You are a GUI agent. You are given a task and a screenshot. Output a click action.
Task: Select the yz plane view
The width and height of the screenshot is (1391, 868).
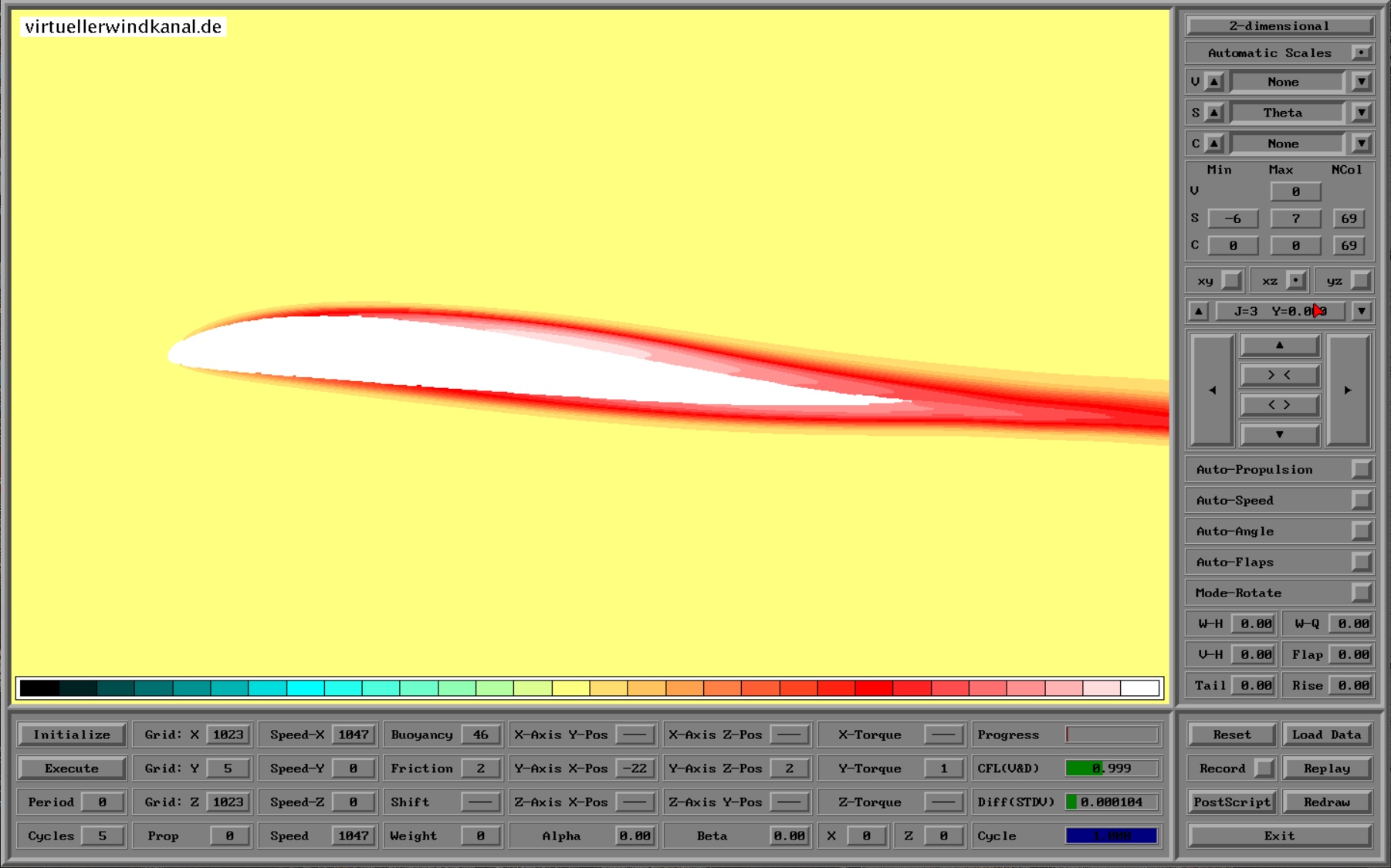coord(1360,281)
